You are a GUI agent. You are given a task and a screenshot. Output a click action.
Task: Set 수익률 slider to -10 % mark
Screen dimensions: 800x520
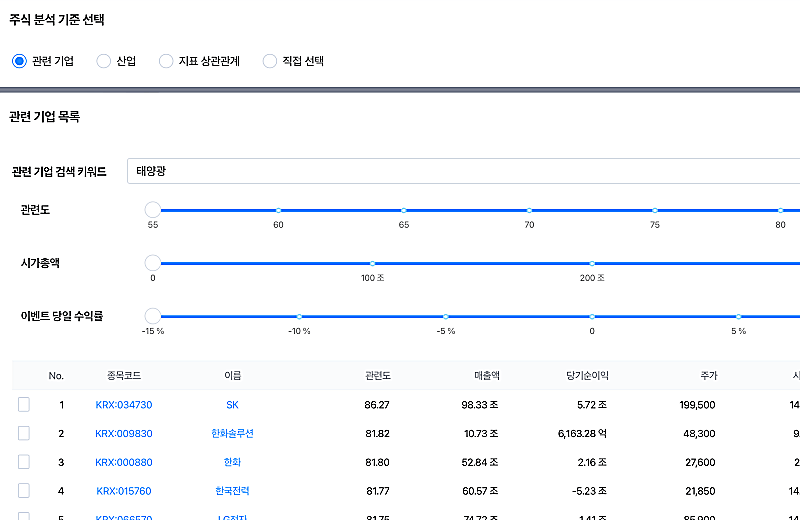[299, 316]
